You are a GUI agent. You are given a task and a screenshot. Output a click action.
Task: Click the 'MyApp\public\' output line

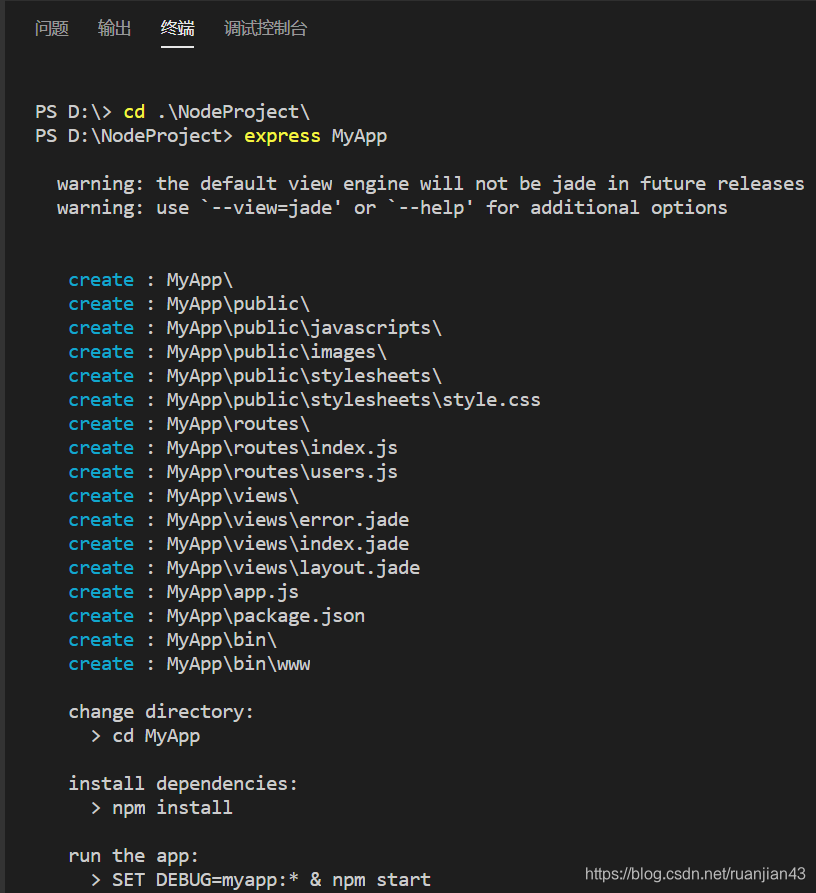pyautogui.click(x=189, y=304)
